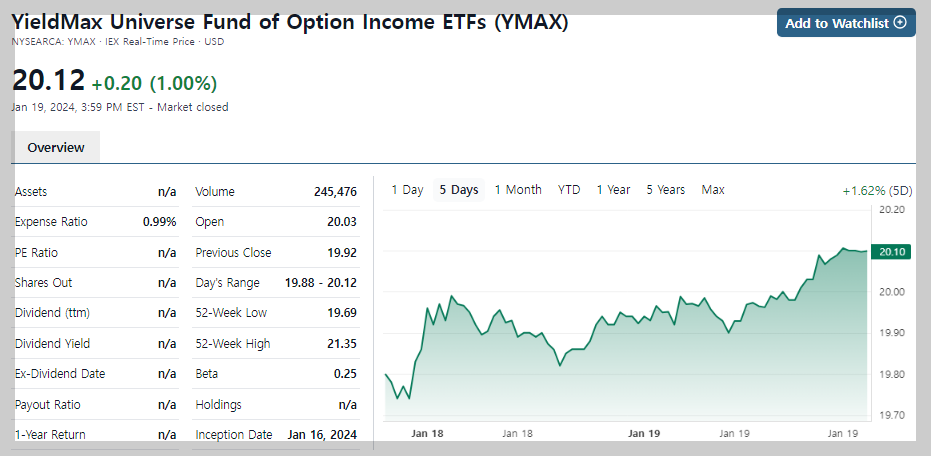Image resolution: width=931 pixels, height=456 pixels.
Task: Click the 19.80 y-axis label on chart
Action: [891, 375]
